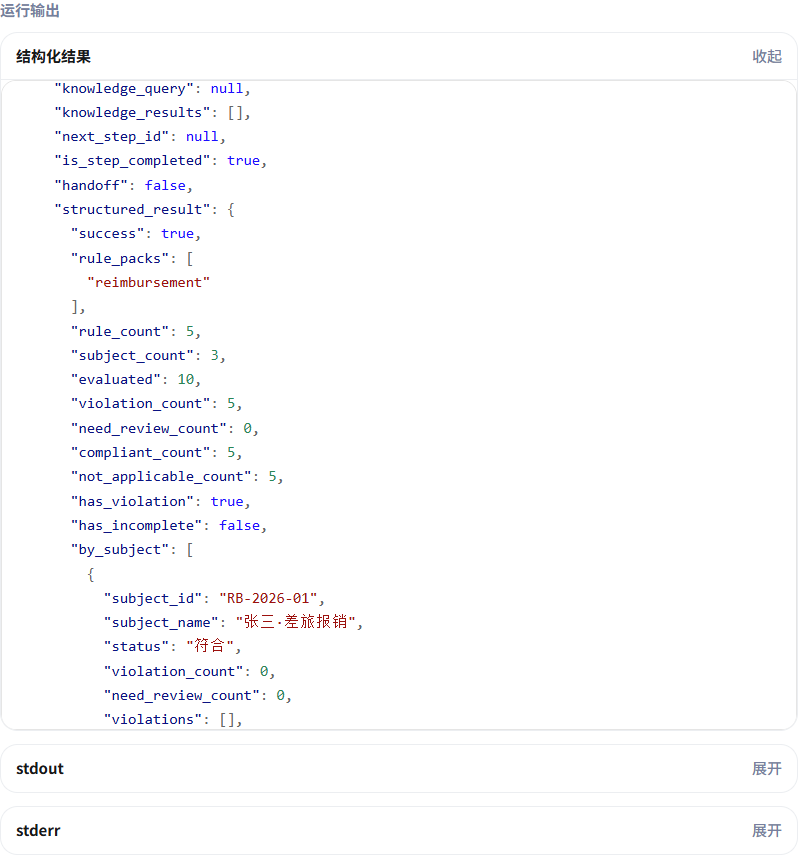Click the "subject_count" key
The image size is (798, 855).
(132, 356)
